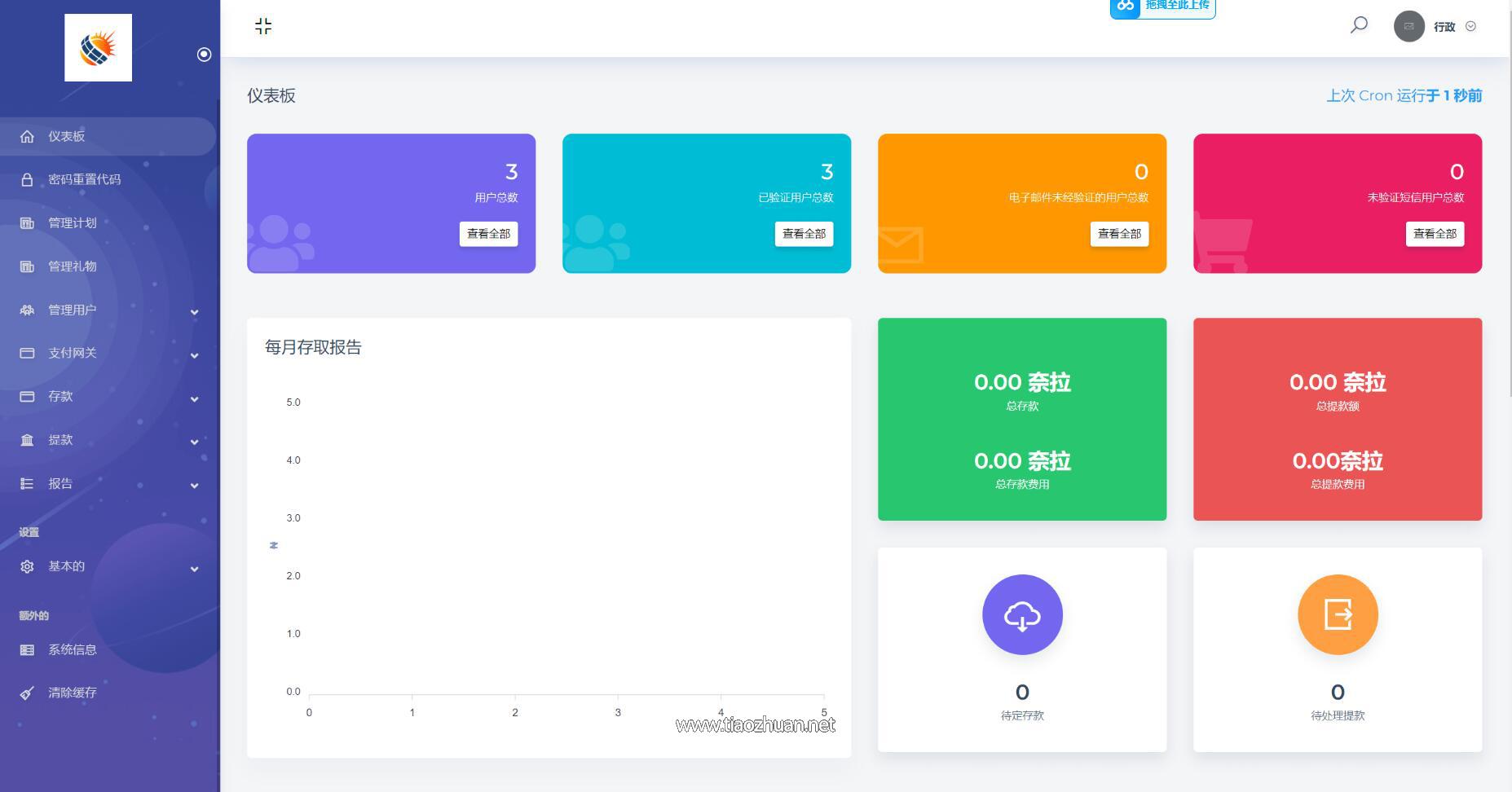The width and height of the screenshot is (1512, 792).
Task: Click the purple cloud download icon
Action: pos(1022,614)
